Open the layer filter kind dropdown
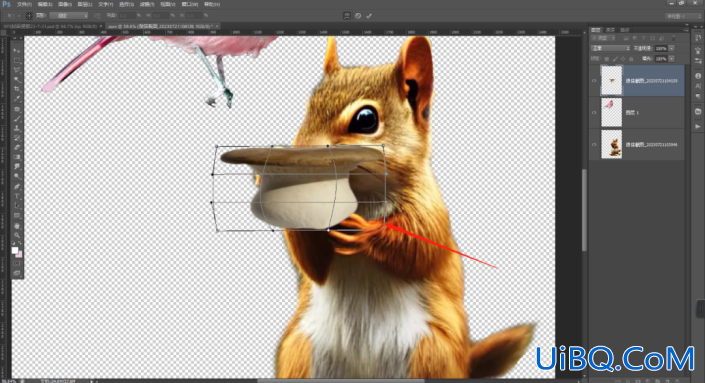 pyautogui.click(x=603, y=39)
